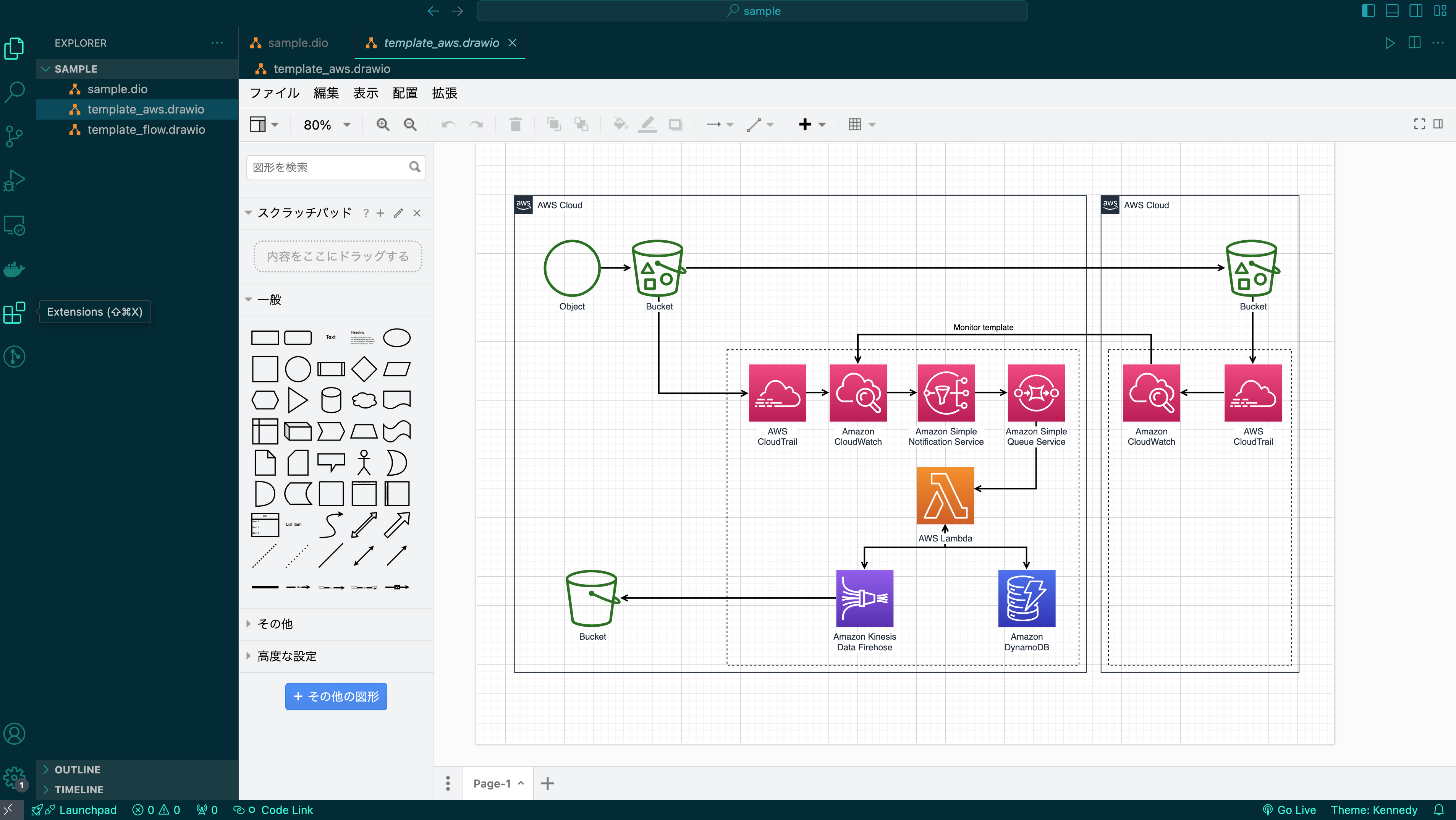This screenshot has height=820, width=1456.
Task: Click the その他の図形 button
Action: [336, 697]
